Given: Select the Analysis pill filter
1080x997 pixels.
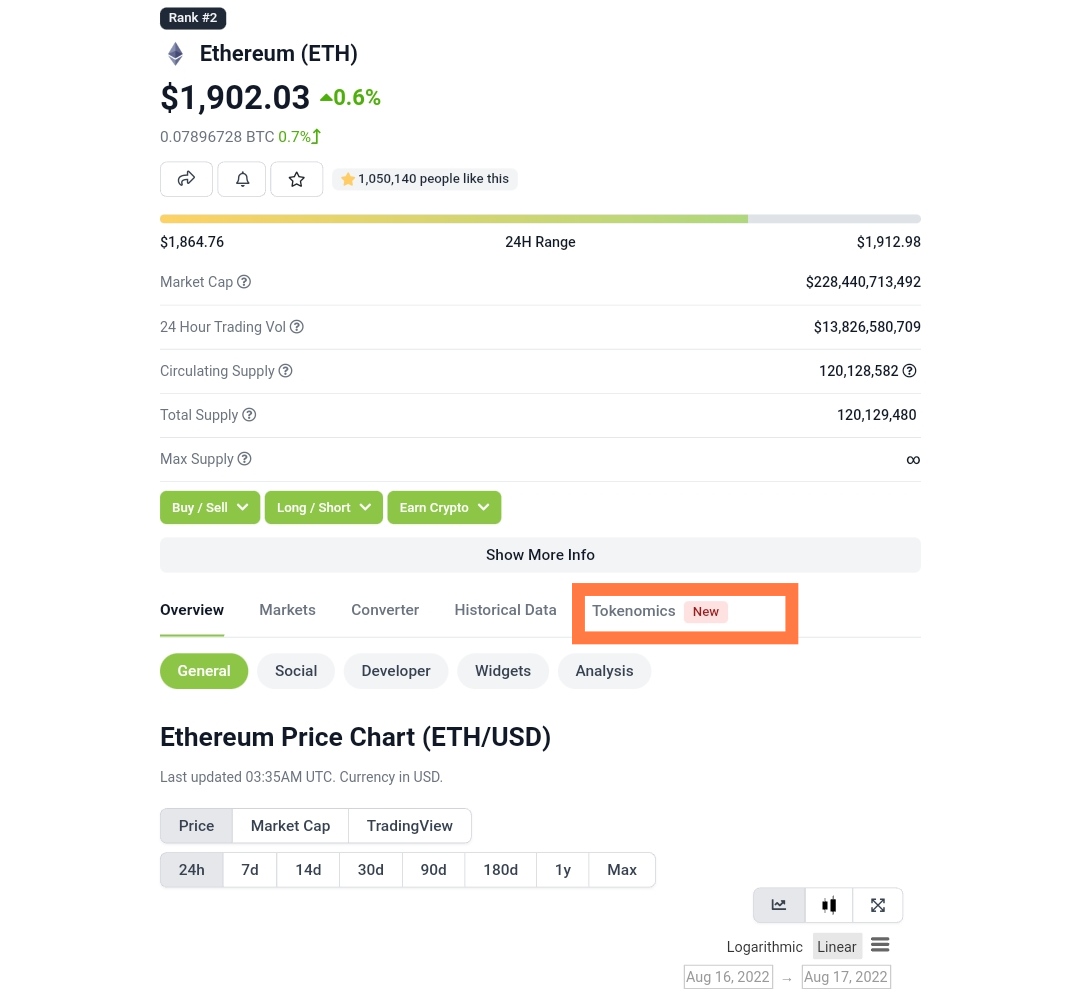Looking at the screenshot, I should 604,671.
